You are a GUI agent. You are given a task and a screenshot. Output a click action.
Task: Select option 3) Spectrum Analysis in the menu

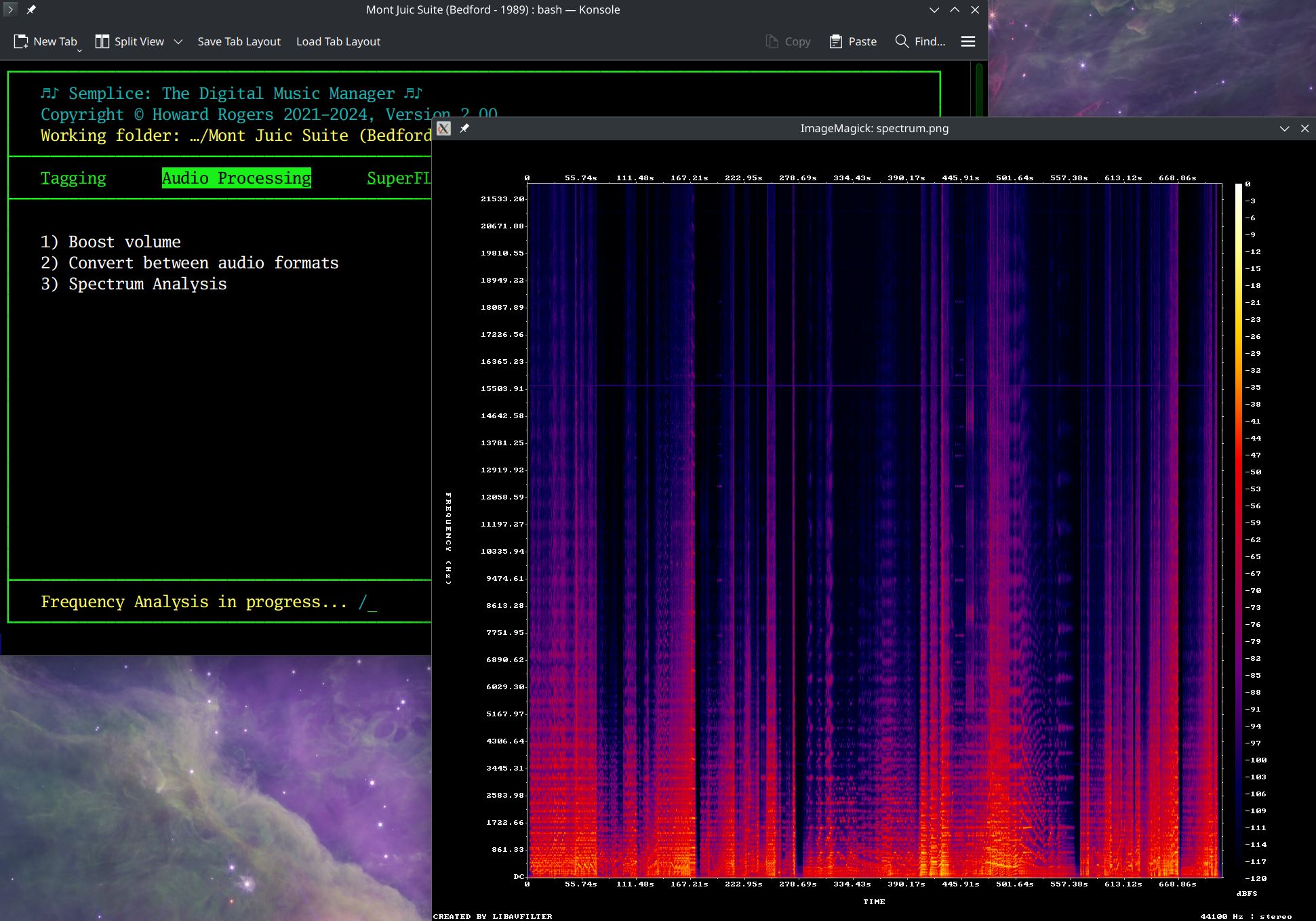click(134, 284)
